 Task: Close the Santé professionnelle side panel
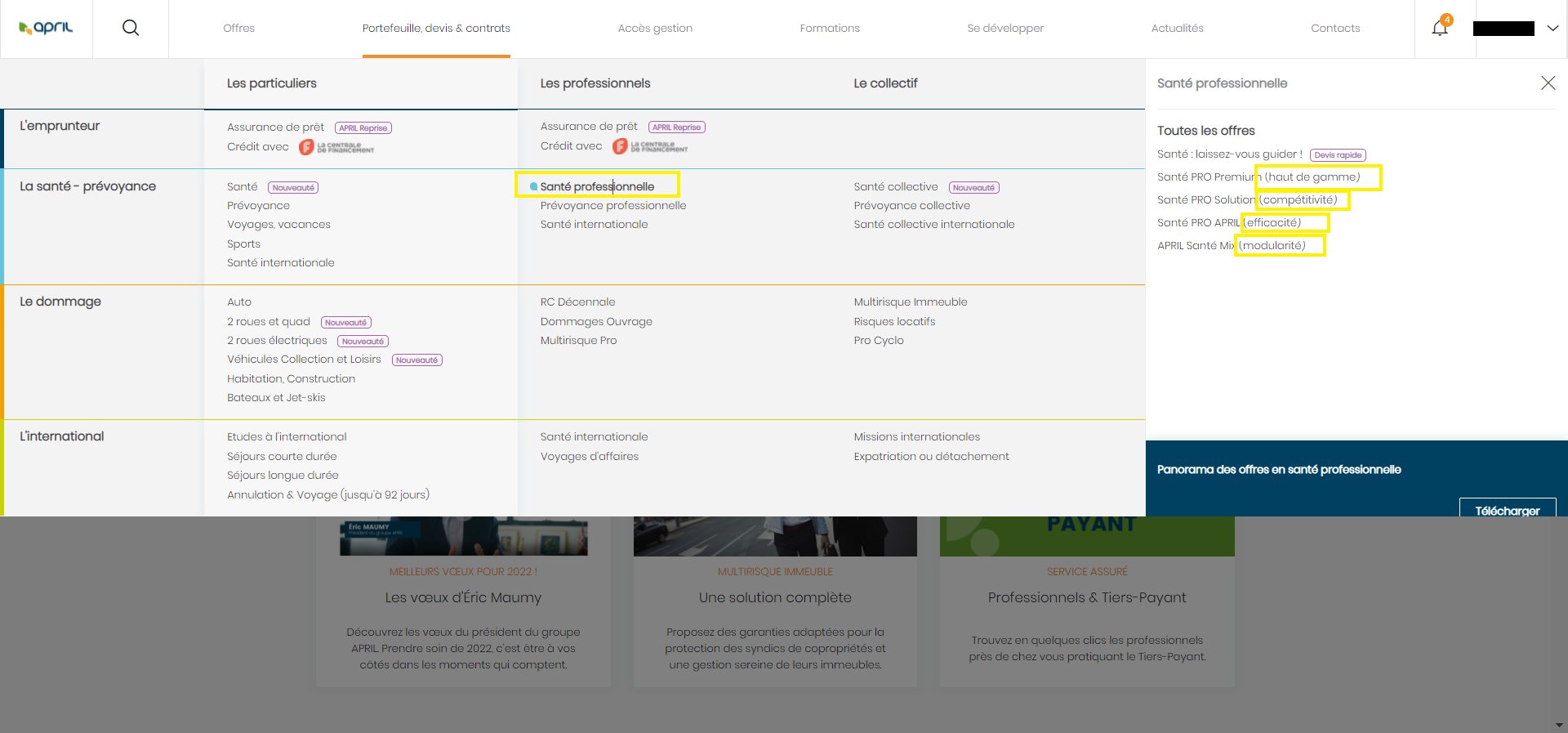point(1548,83)
